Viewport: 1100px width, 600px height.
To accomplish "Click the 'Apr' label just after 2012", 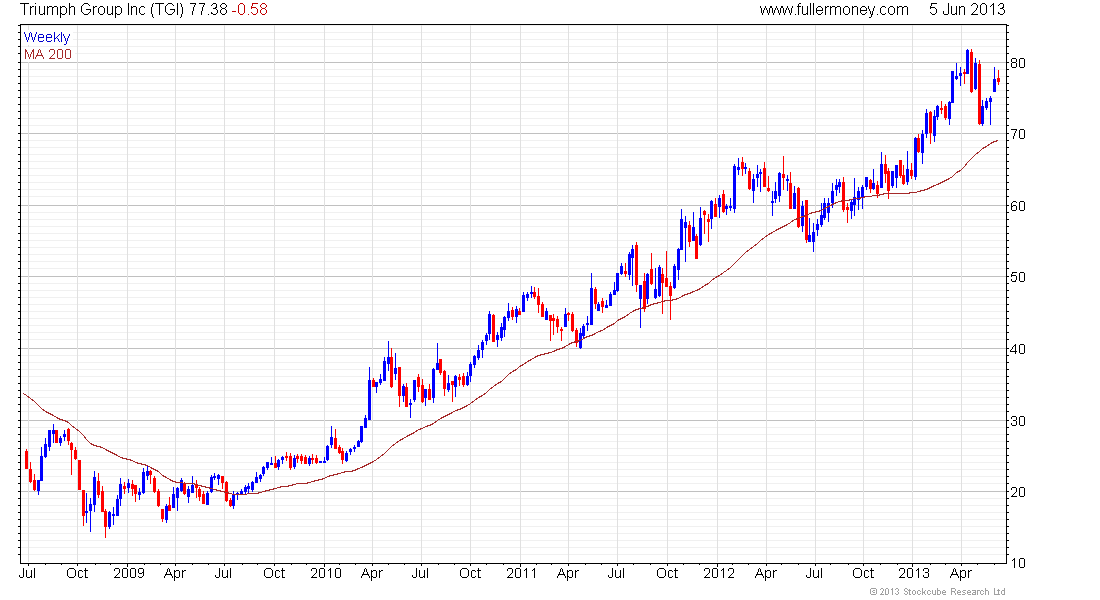I will tap(765, 573).
